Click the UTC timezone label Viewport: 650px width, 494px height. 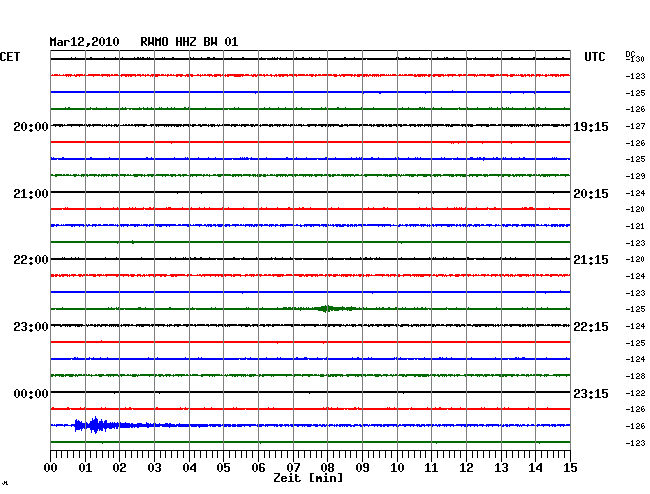click(594, 57)
